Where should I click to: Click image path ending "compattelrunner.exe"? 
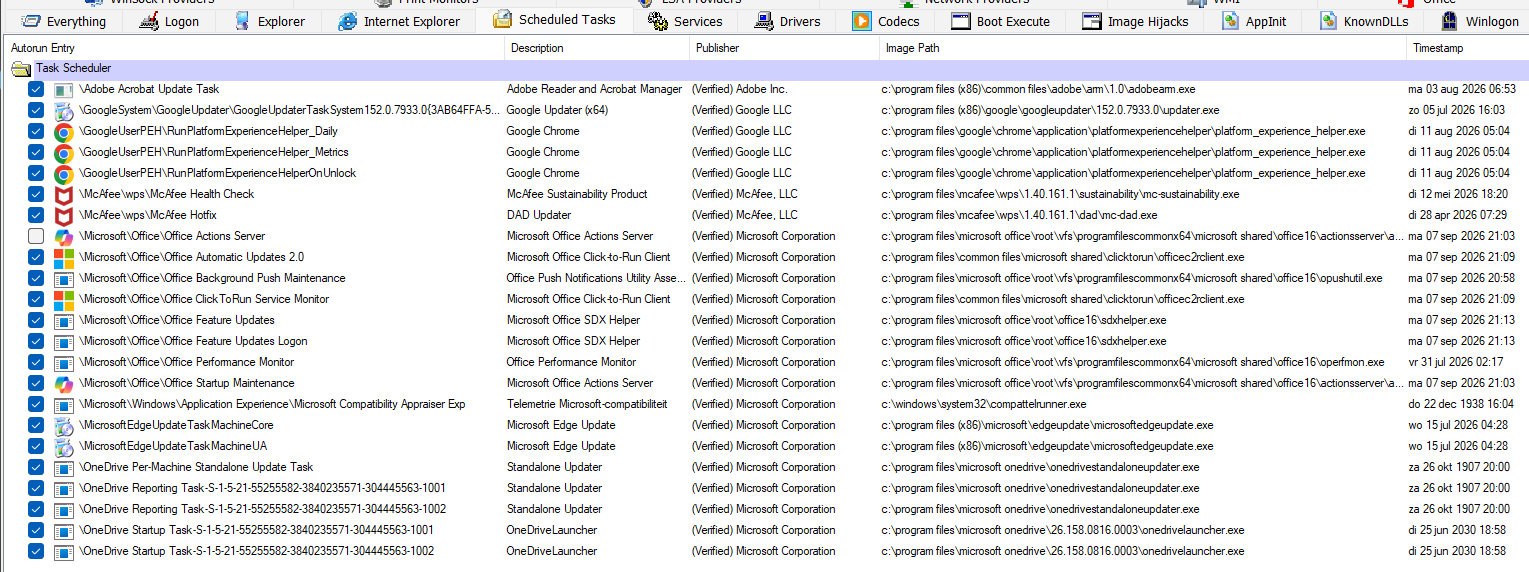(984, 405)
